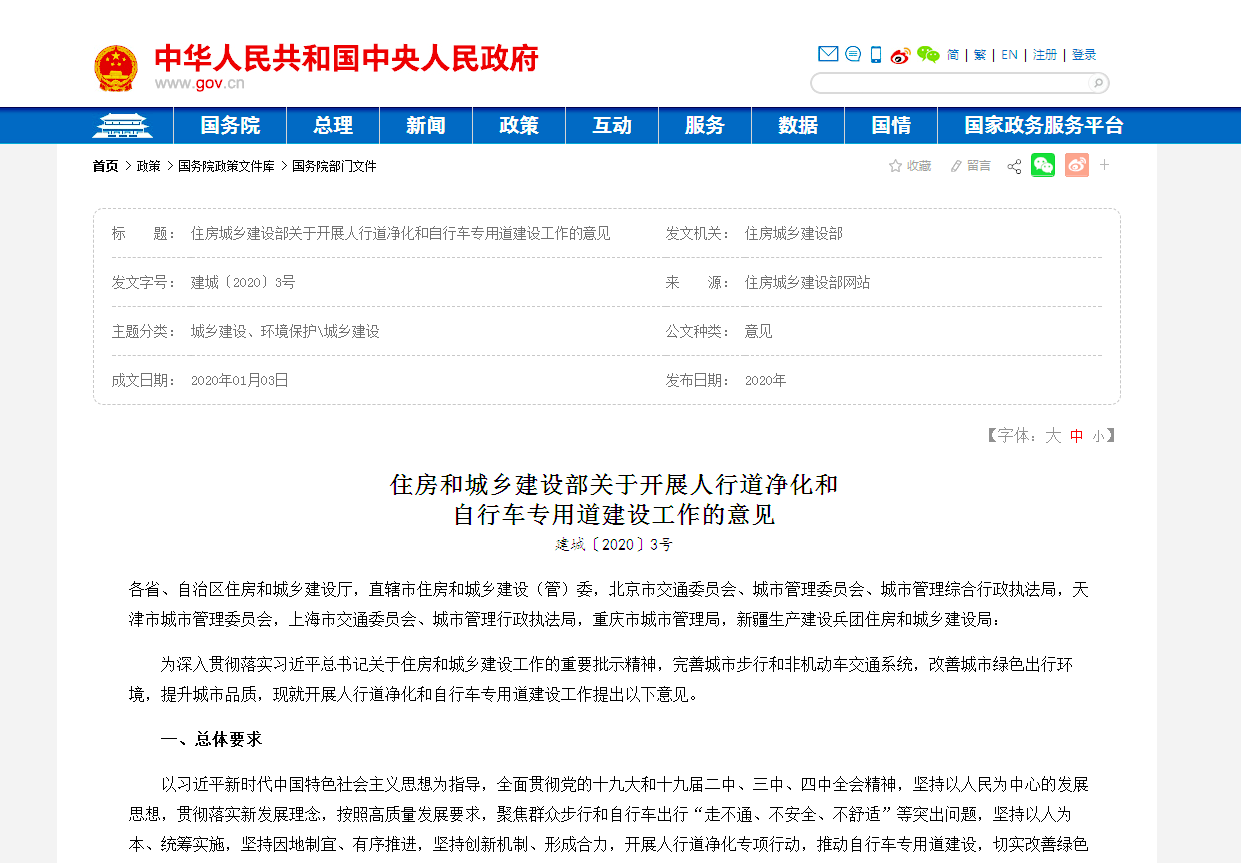The image size is (1241, 863).
Task: Click the 收藏 star icon
Action: pos(896,166)
